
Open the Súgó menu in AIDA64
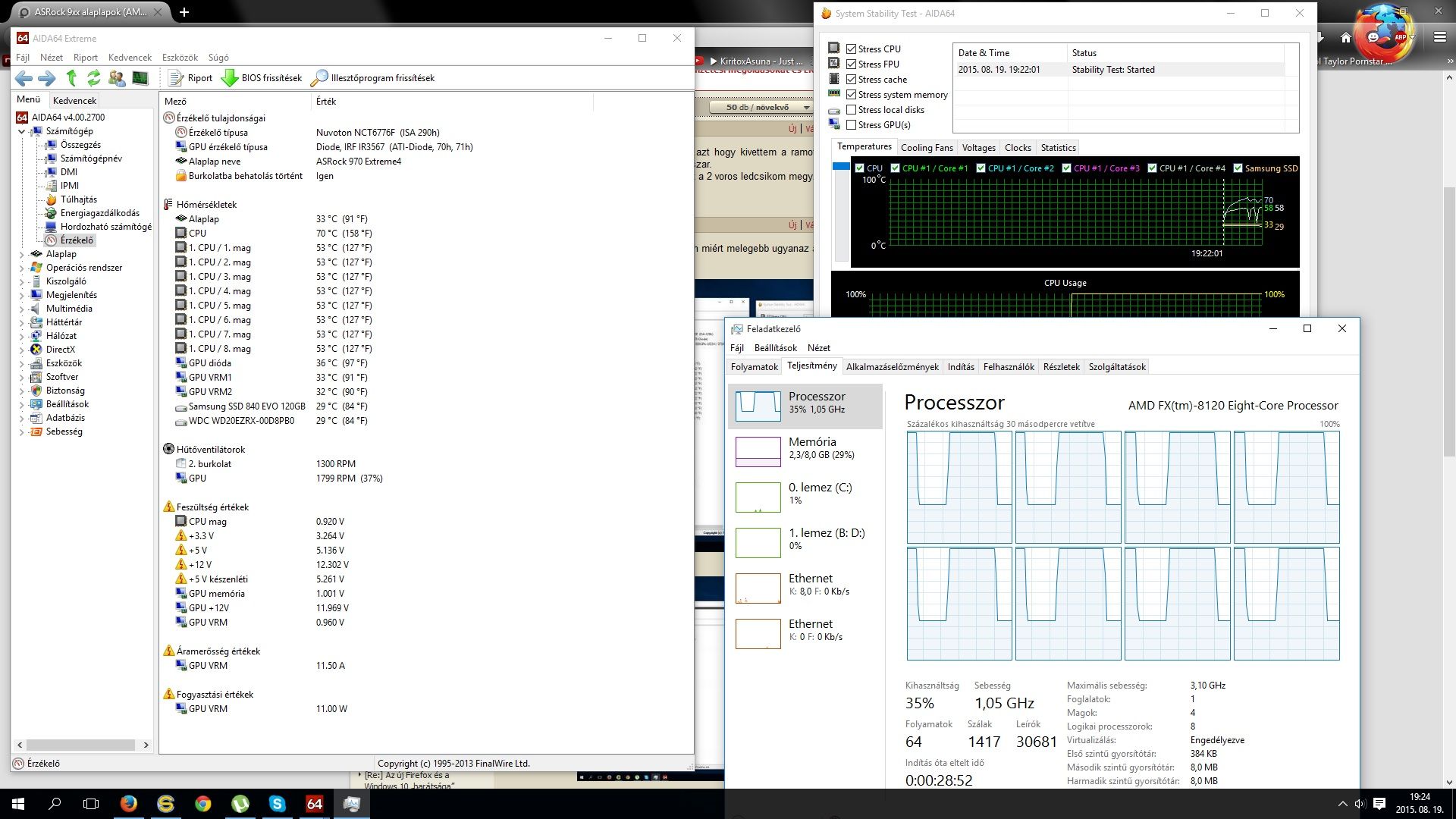(218, 58)
